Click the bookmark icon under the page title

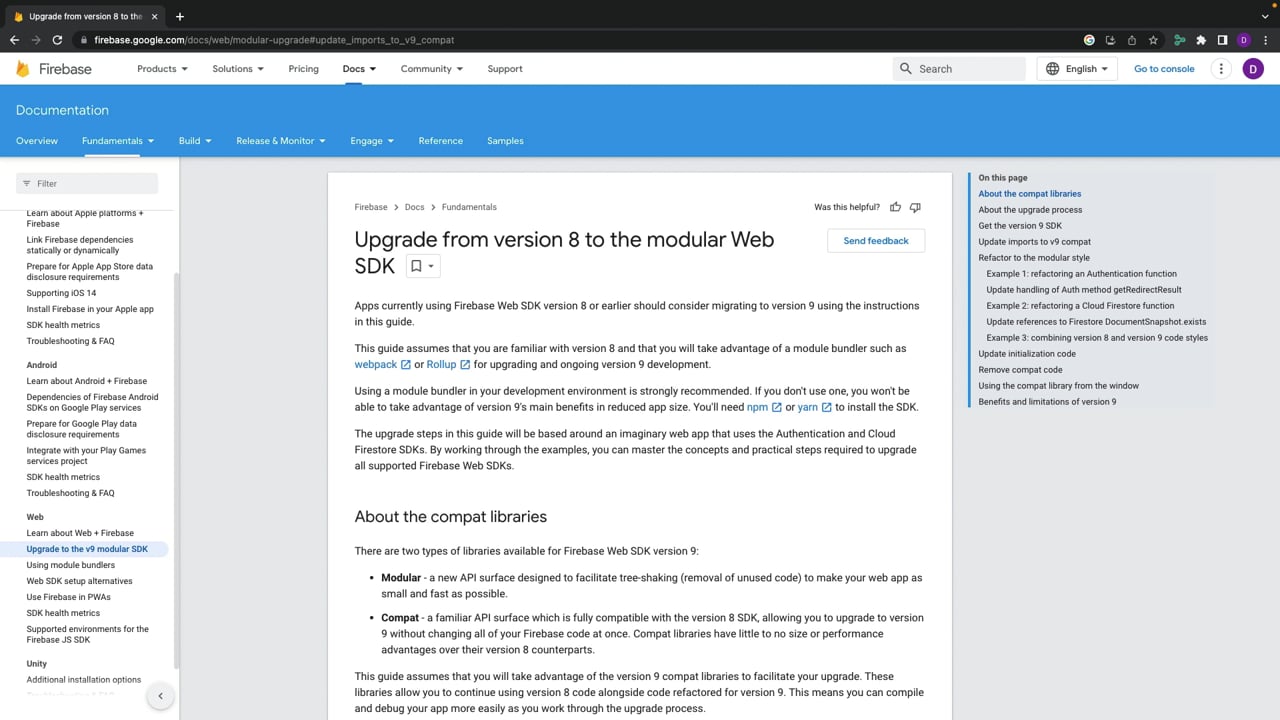click(416, 266)
